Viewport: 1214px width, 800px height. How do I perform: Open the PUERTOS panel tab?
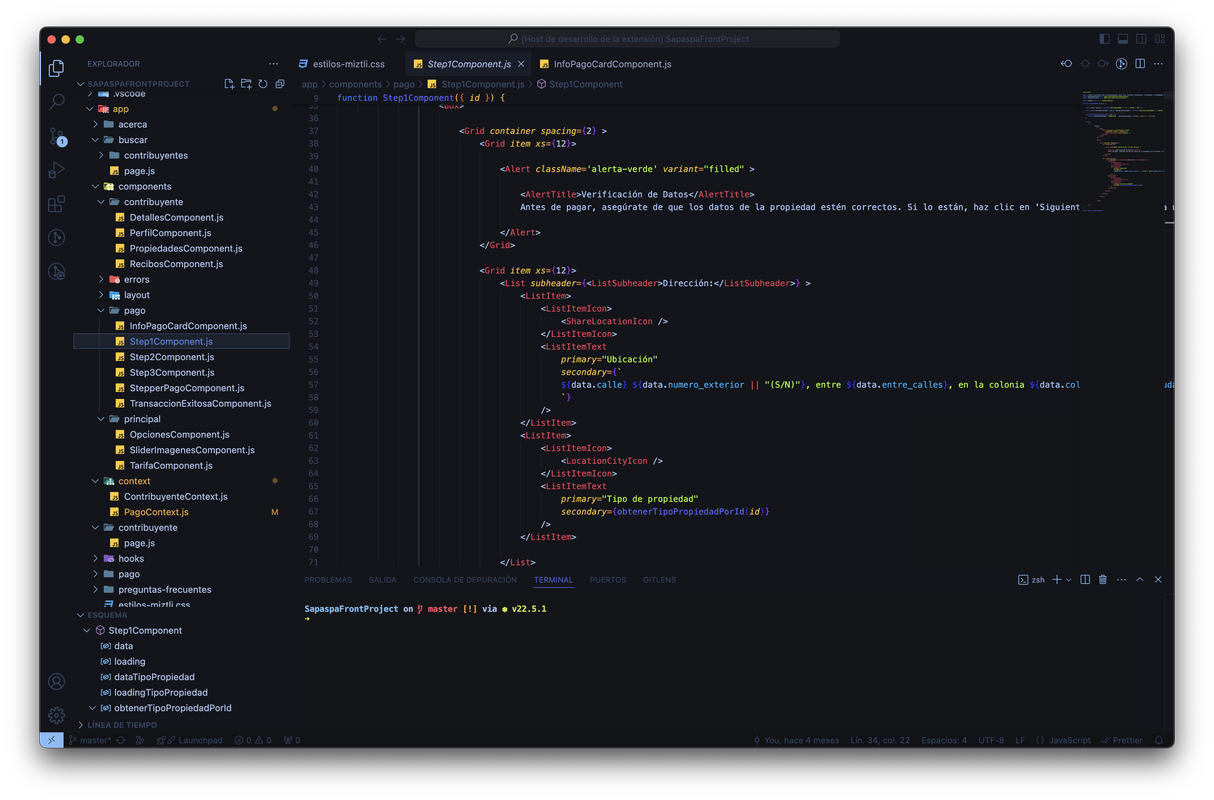click(x=608, y=580)
